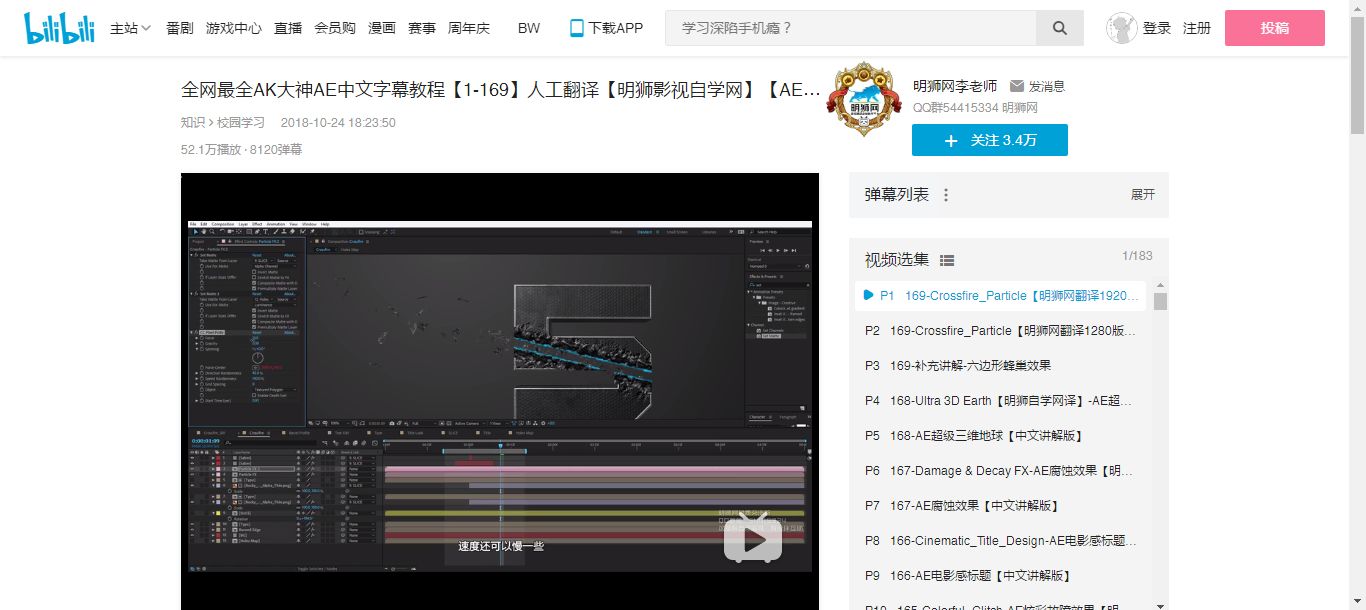Select P6 167-Damage & Decay FX episode
The image size is (1366, 610).
[x=1001, y=470]
